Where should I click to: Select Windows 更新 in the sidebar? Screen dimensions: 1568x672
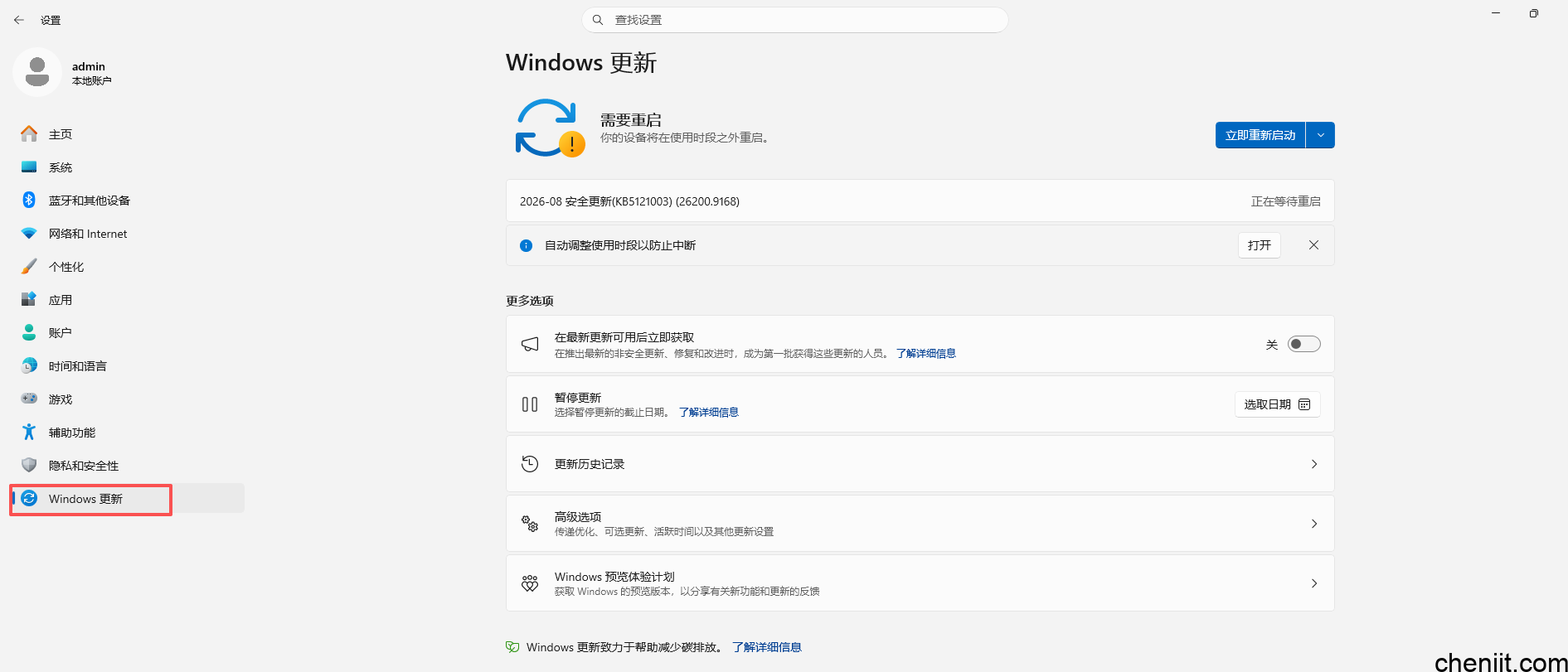pyautogui.click(x=128, y=498)
